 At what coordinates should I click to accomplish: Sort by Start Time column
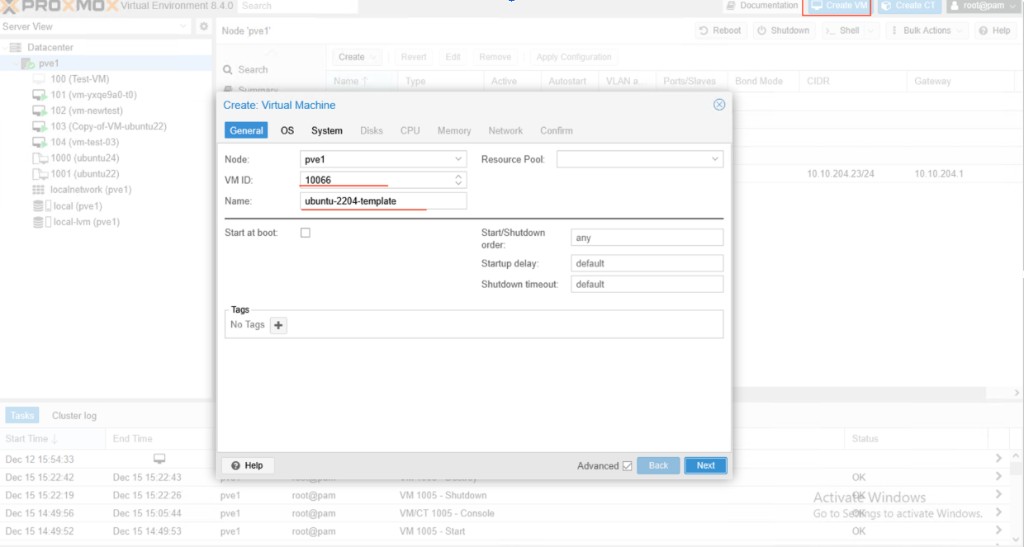click(52, 439)
